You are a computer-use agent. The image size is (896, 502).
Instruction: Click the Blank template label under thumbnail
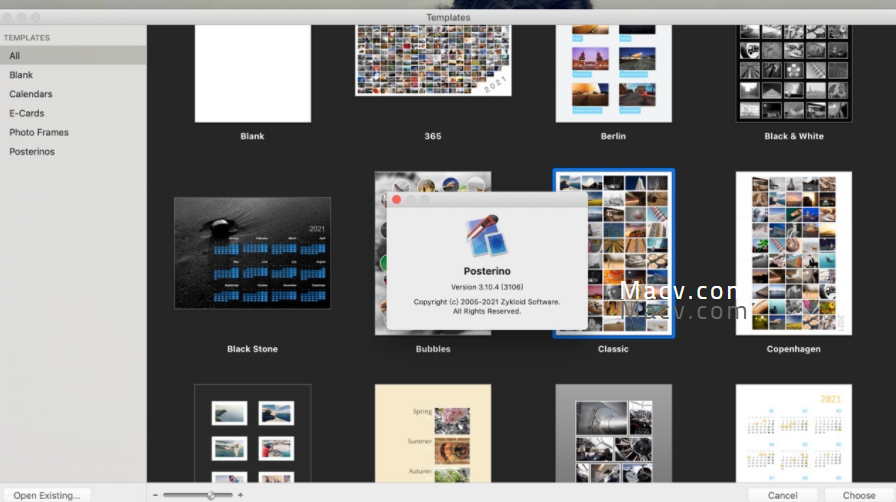[252, 136]
